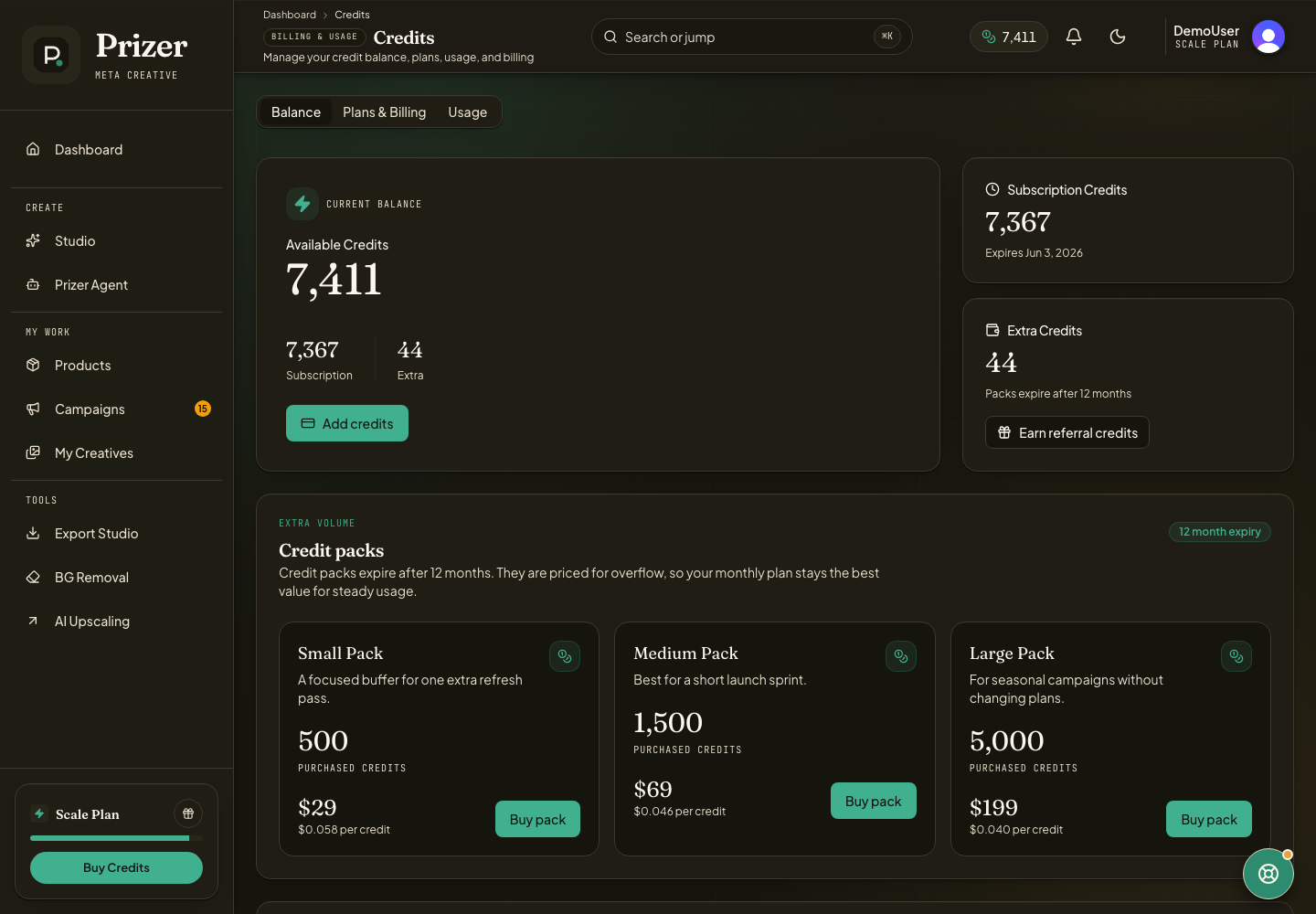1316x914 pixels.
Task: Click the Export Studio download icon
Action: (33, 533)
